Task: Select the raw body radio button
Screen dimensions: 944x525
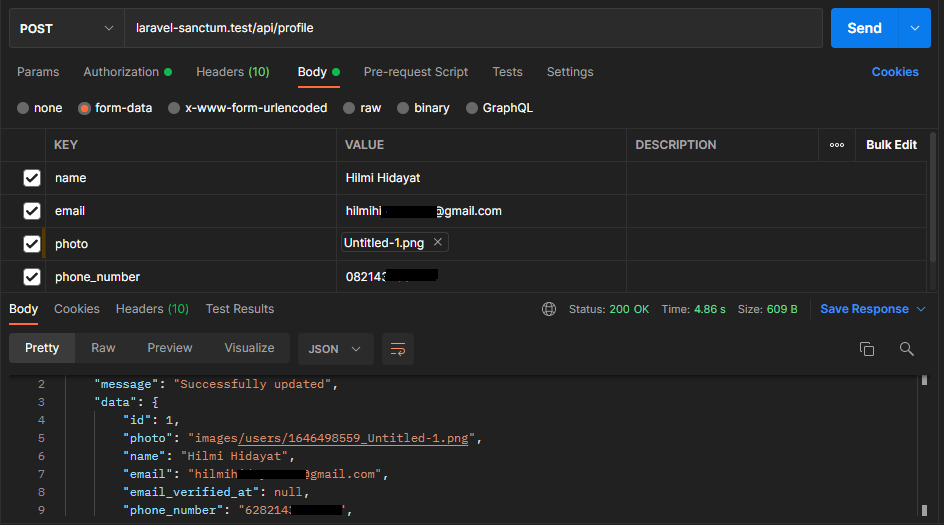Action: 349,108
